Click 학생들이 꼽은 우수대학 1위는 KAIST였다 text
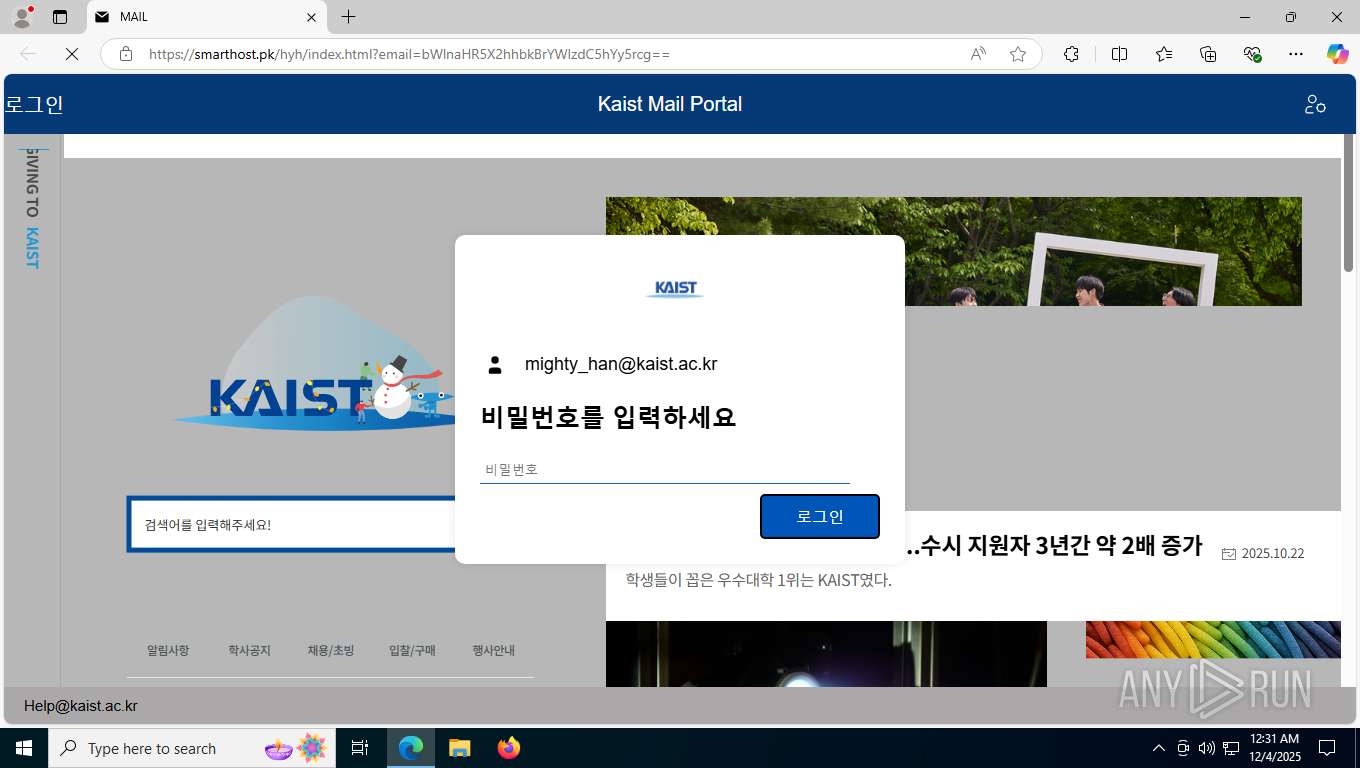 click(x=758, y=580)
